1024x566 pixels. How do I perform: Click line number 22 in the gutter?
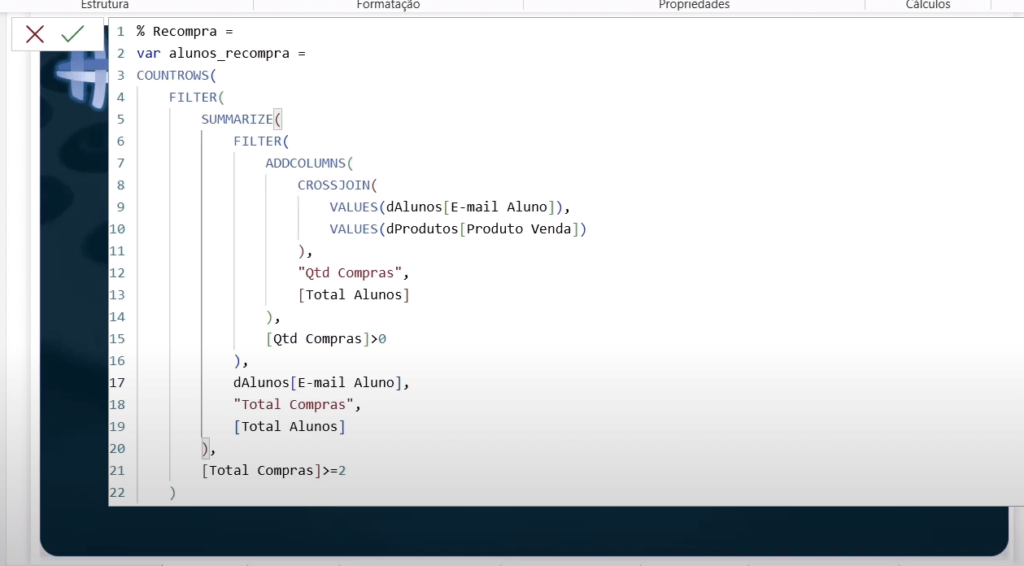click(120, 492)
